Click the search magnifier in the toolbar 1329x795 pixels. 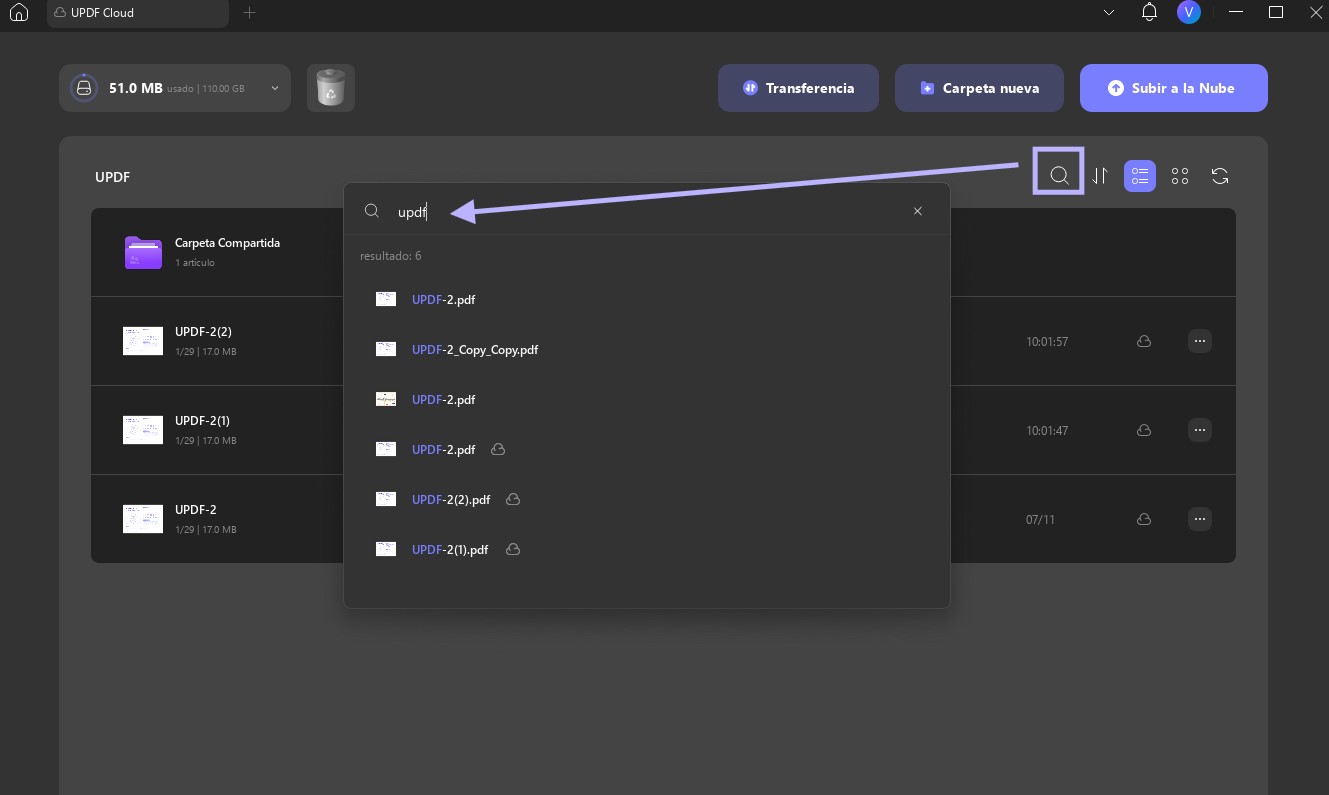[x=1059, y=176]
